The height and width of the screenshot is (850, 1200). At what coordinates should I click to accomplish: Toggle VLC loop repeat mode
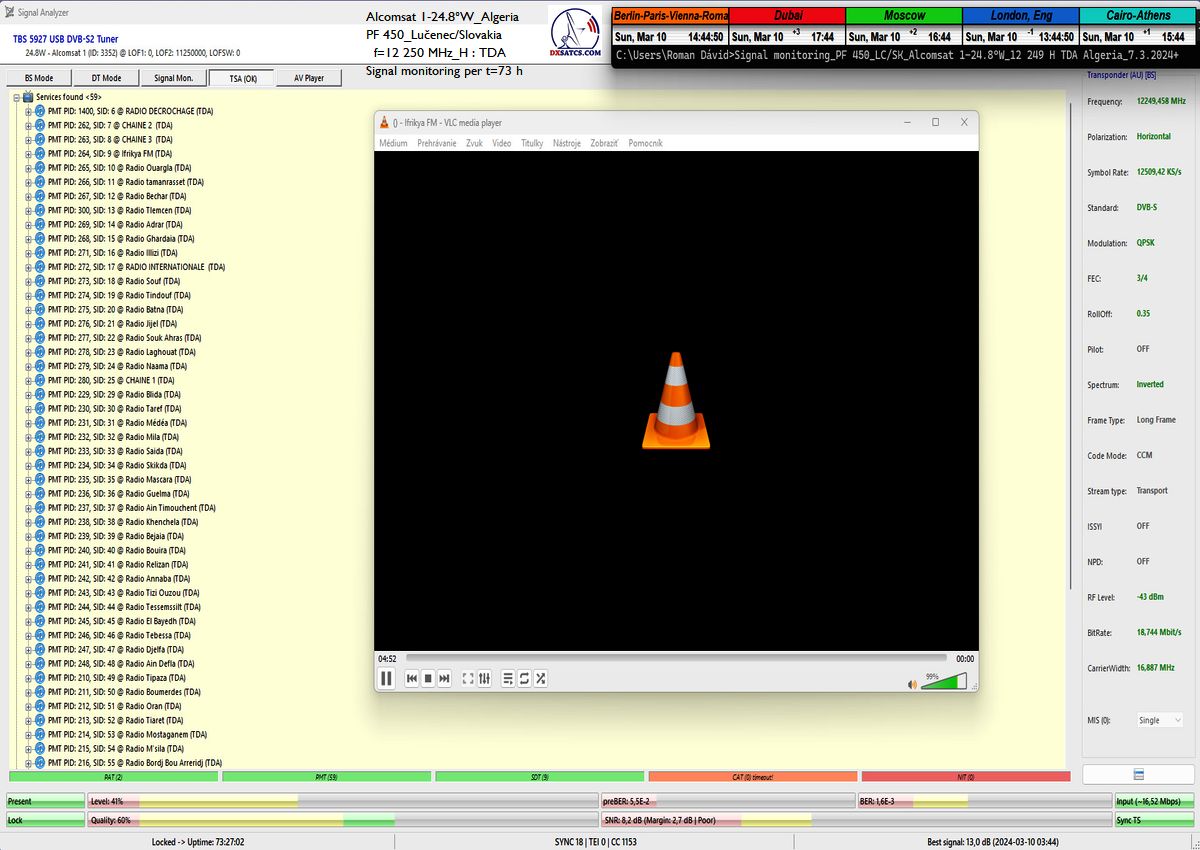tap(524, 678)
